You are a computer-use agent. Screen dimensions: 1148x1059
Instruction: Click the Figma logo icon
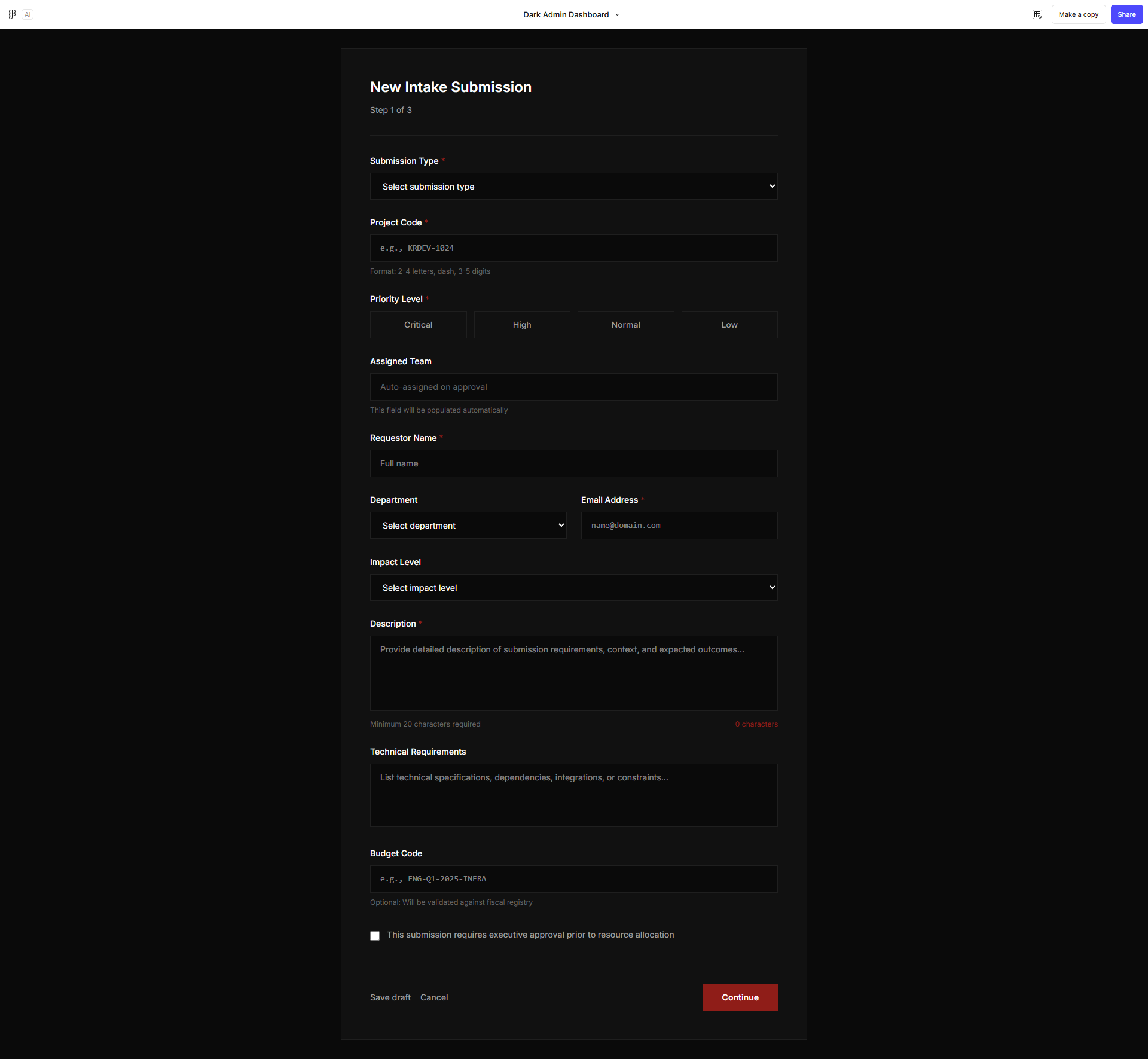tap(12, 14)
